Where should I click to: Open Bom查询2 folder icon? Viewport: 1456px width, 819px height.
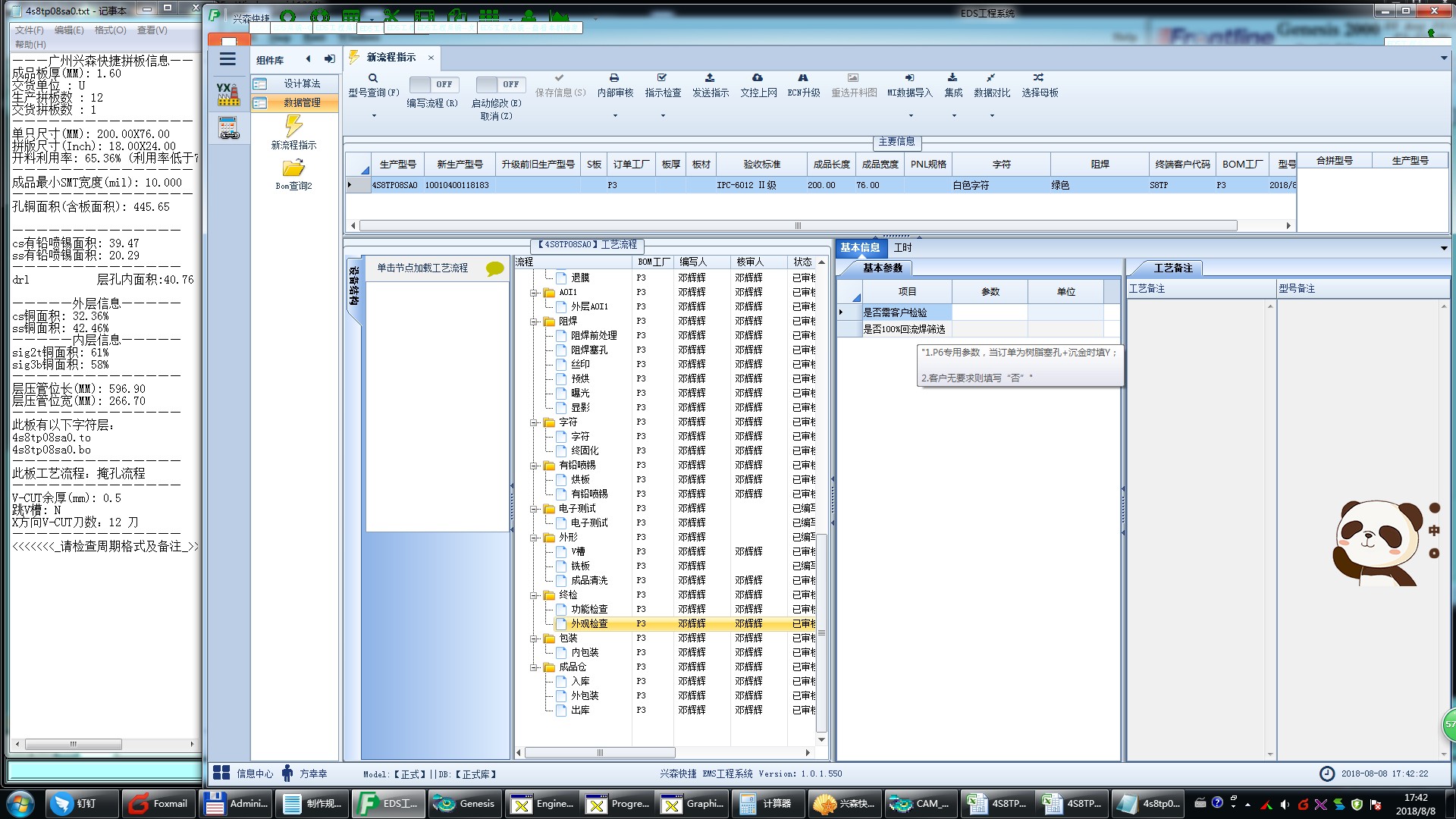pyautogui.click(x=293, y=168)
